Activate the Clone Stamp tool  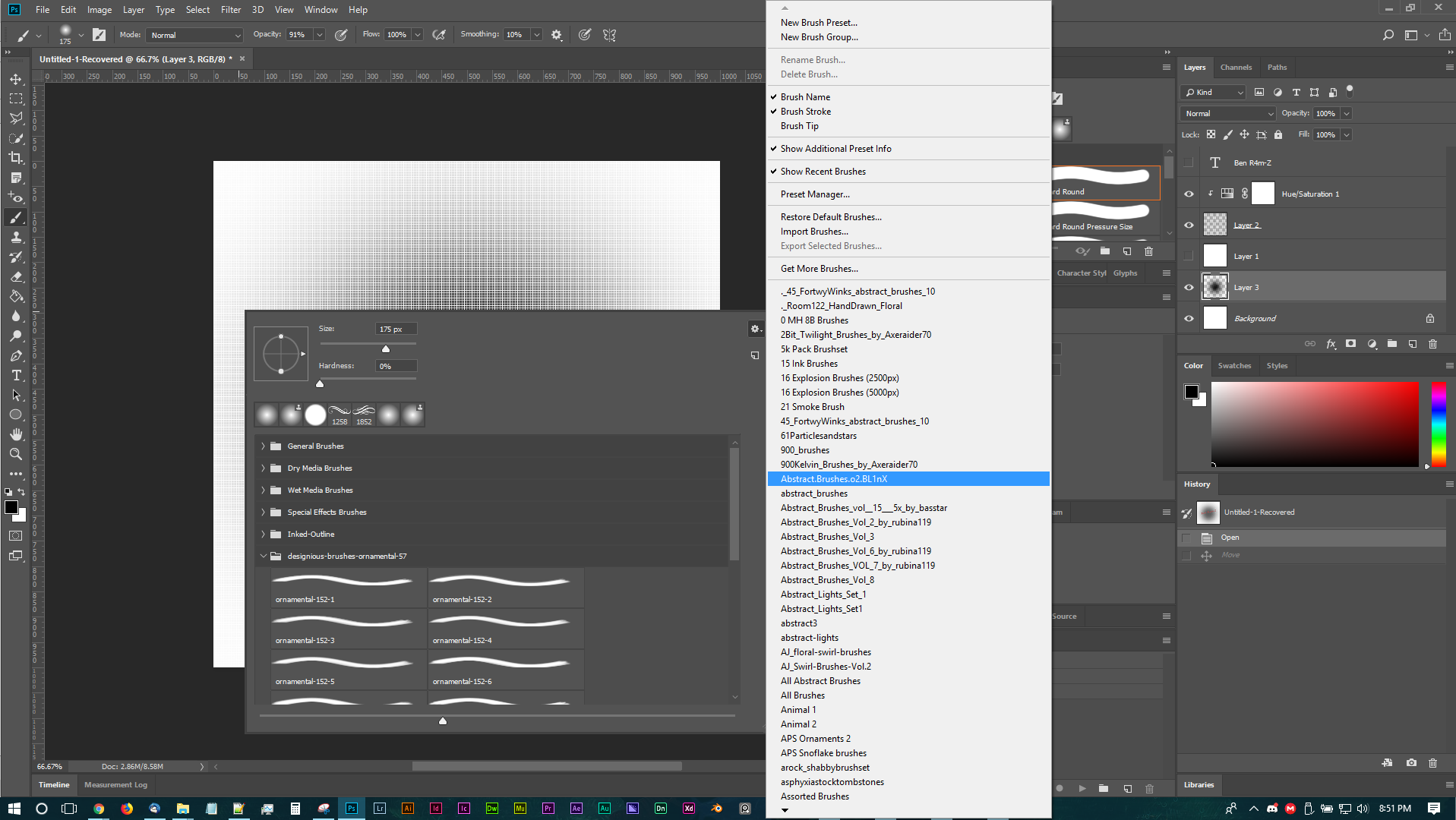(x=15, y=237)
